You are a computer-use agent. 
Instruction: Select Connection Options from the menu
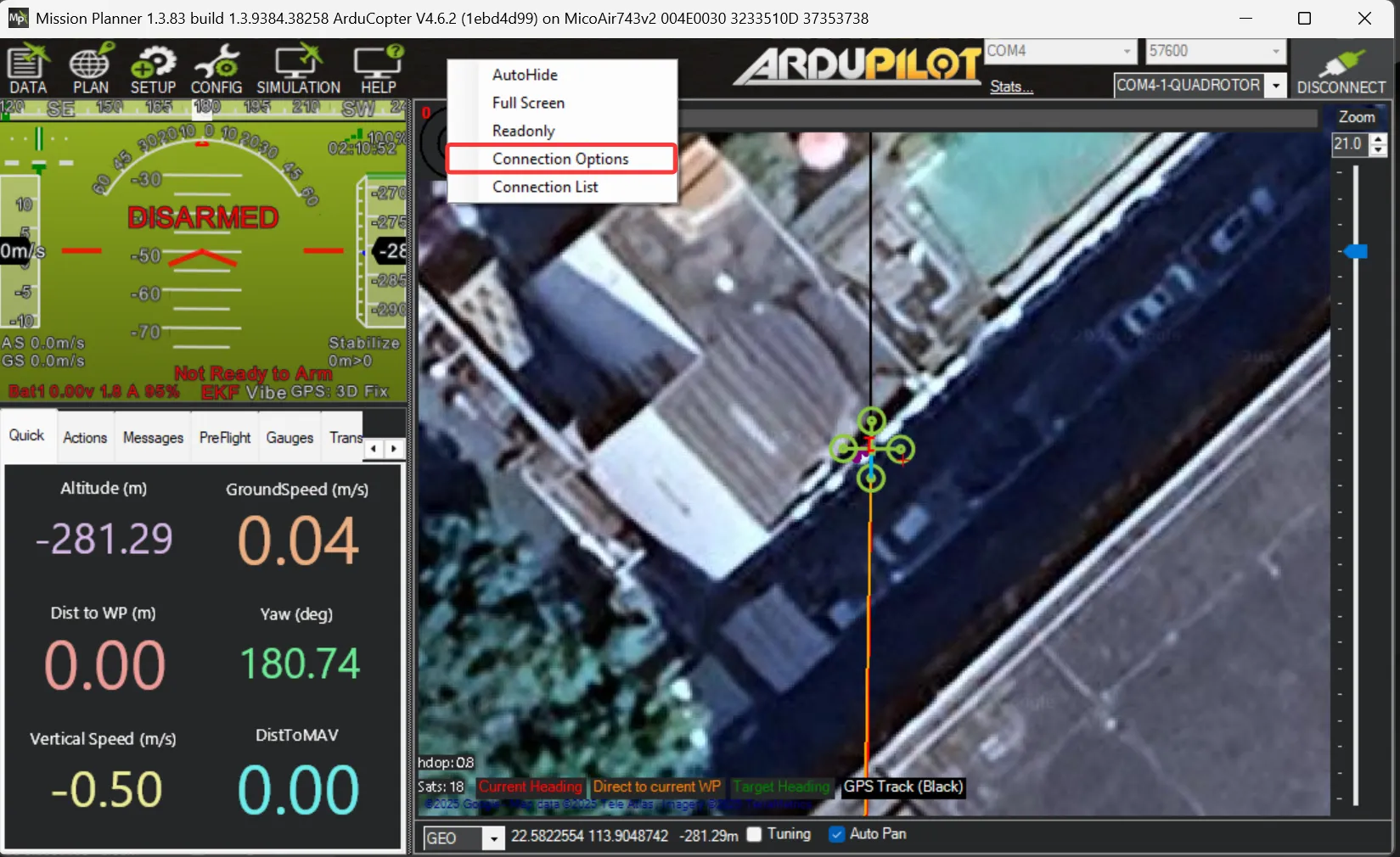pos(560,159)
